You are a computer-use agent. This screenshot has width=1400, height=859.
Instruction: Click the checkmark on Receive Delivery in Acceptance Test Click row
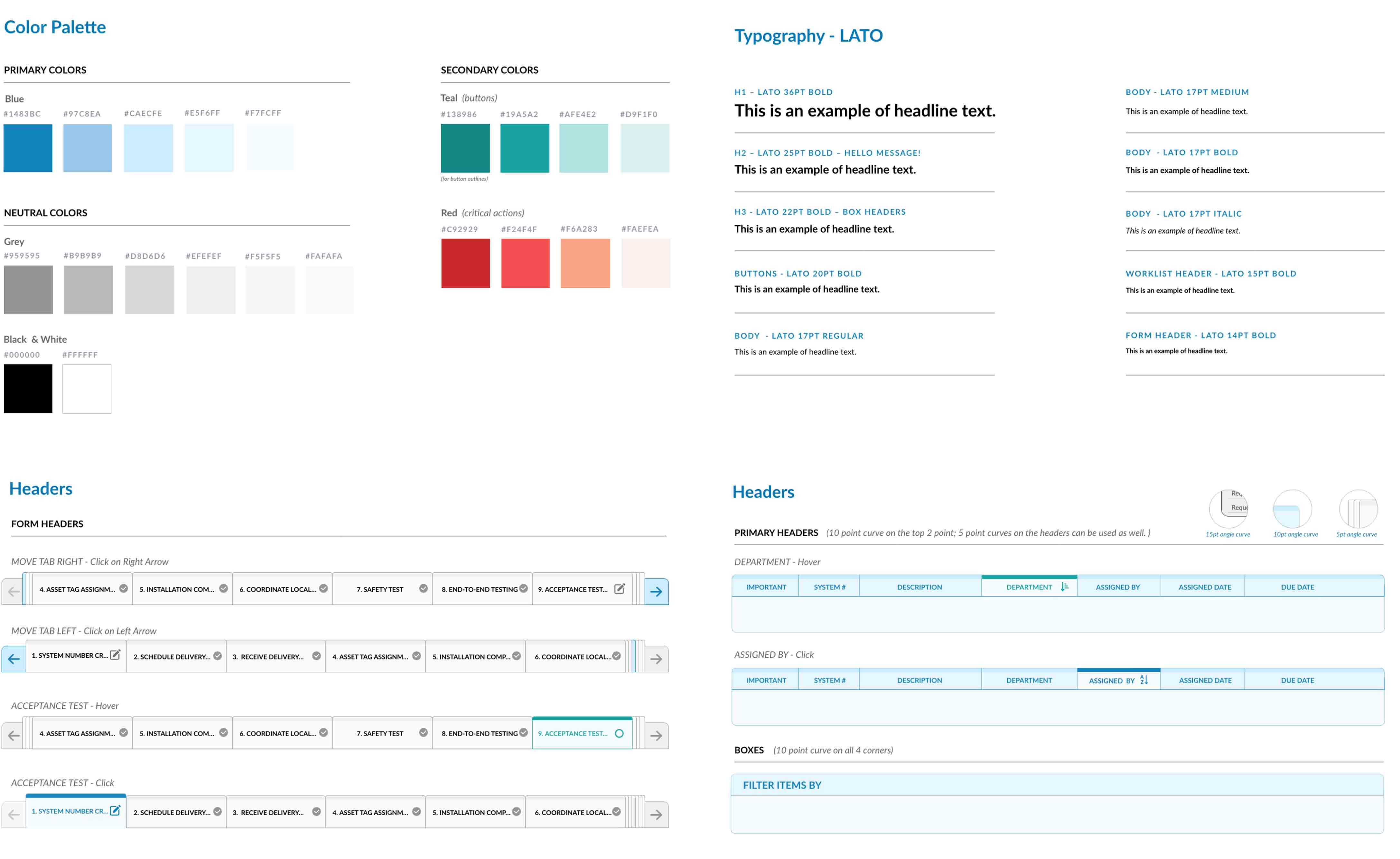[x=316, y=812]
